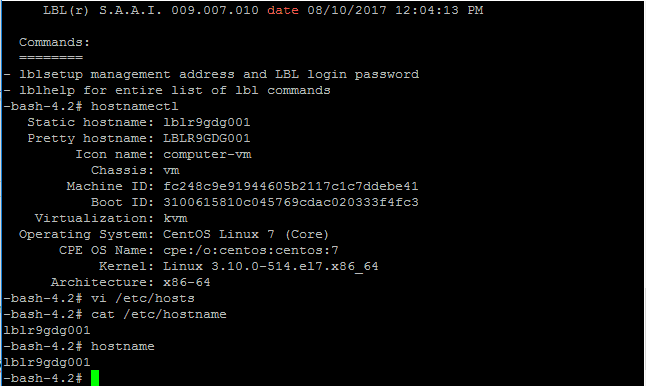Click the 'vi /etc/hosts' command line
646x386 pixels.
pyautogui.click(x=143, y=298)
